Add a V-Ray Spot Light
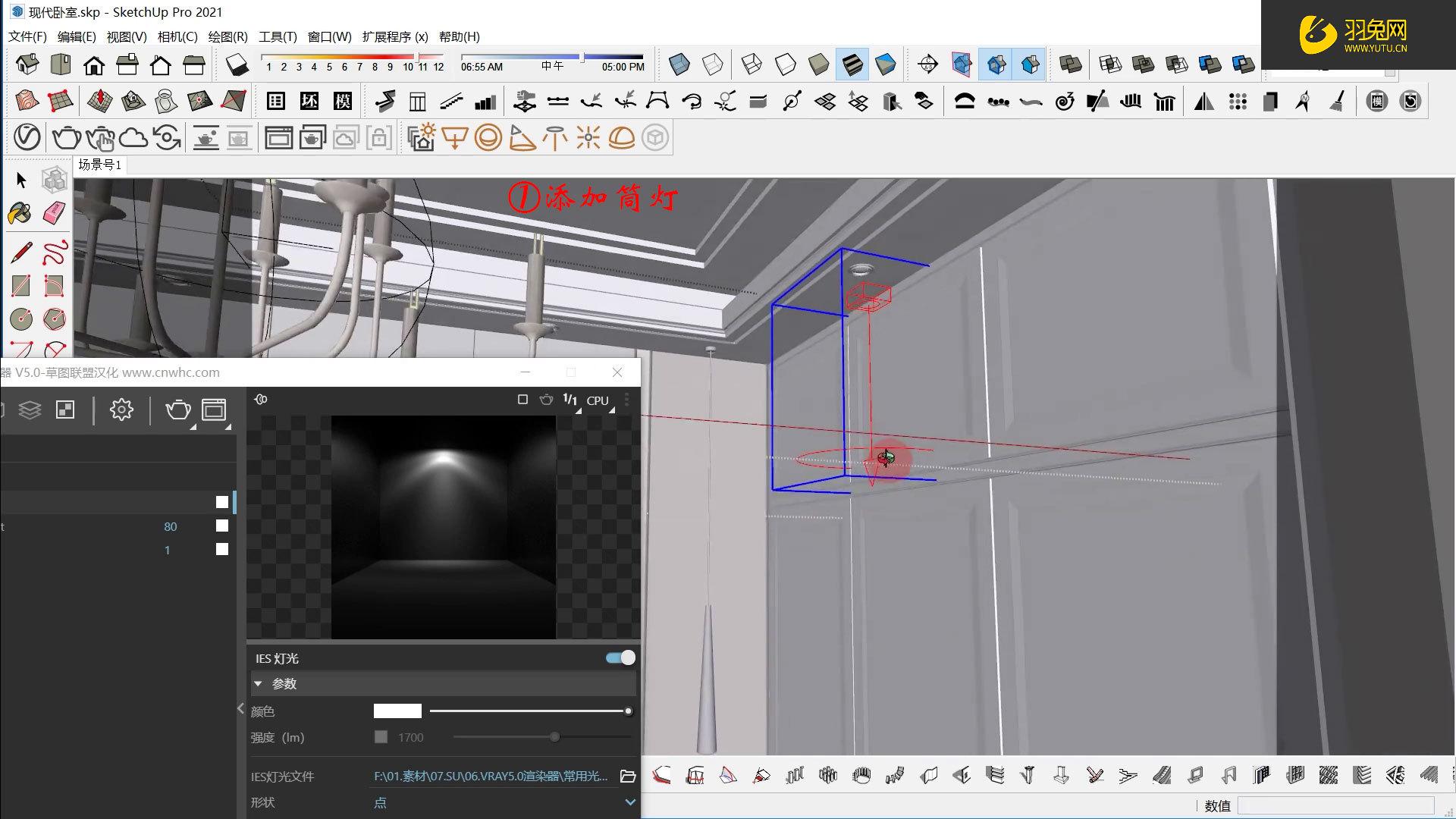1456x819 pixels. pos(522,137)
